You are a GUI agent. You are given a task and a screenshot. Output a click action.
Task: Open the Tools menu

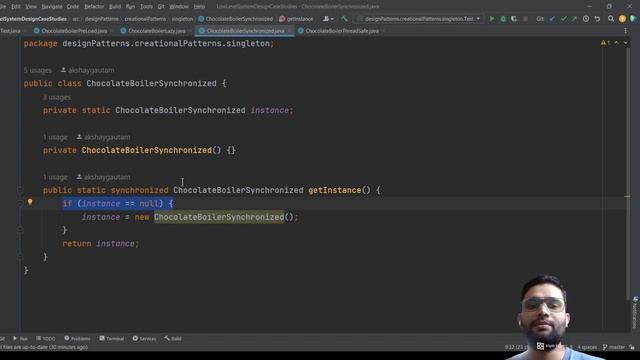146,7
